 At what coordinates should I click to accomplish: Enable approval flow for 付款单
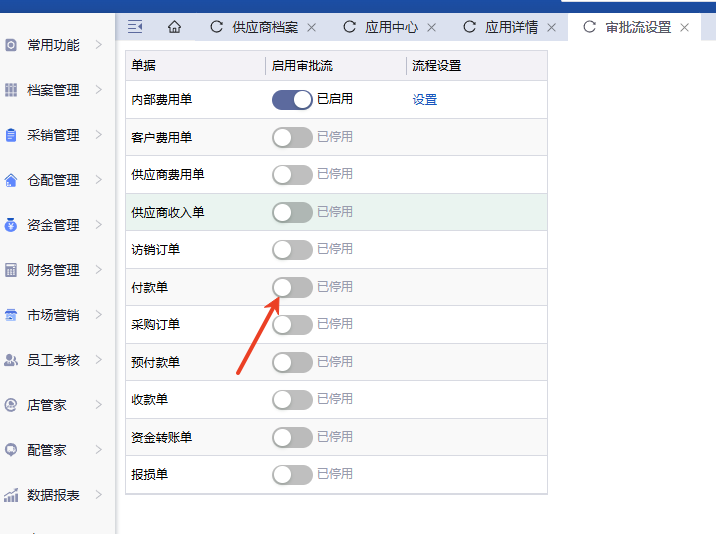click(x=292, y=287)
